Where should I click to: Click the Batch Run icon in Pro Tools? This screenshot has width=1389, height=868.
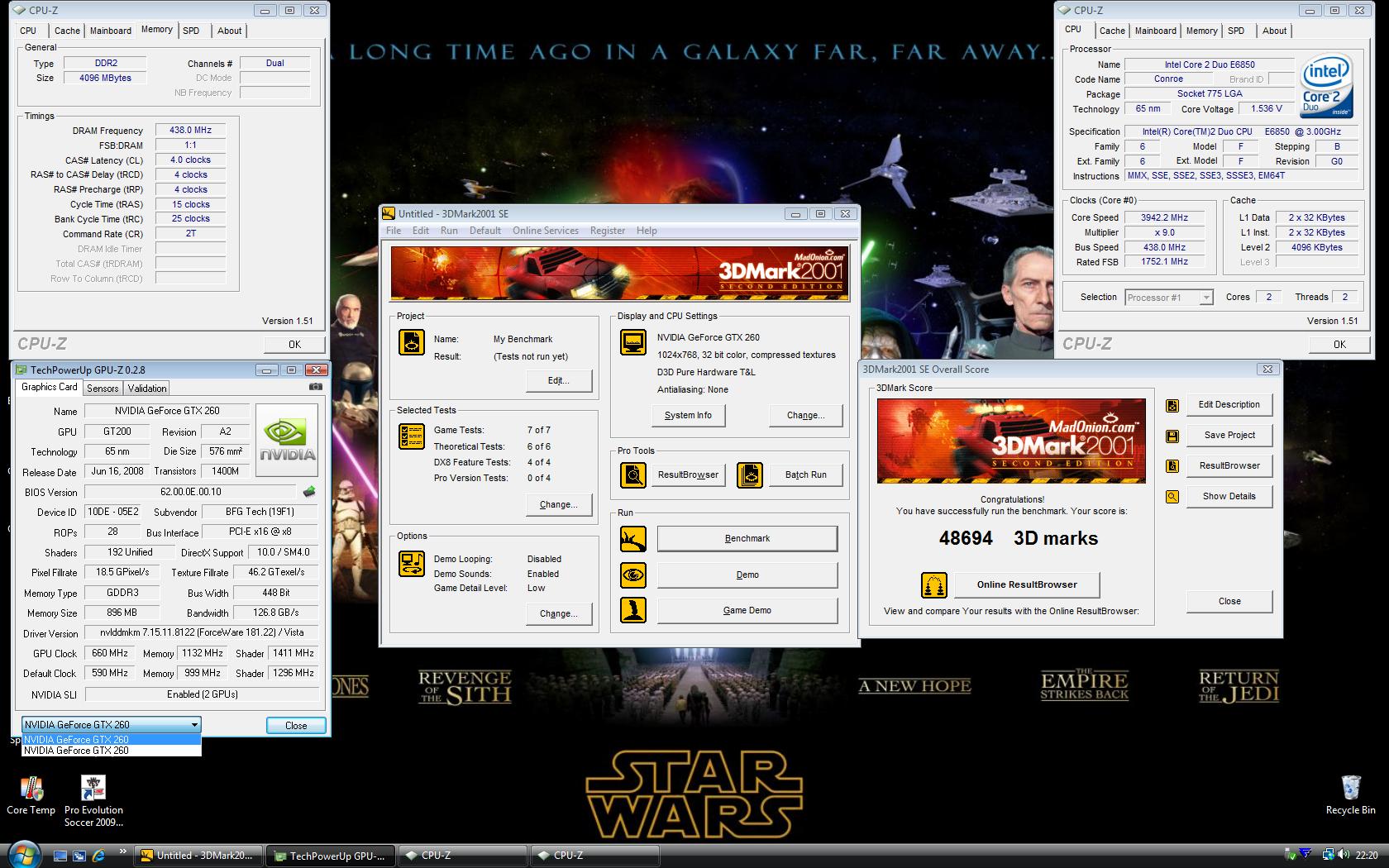(x=750, y=475)
